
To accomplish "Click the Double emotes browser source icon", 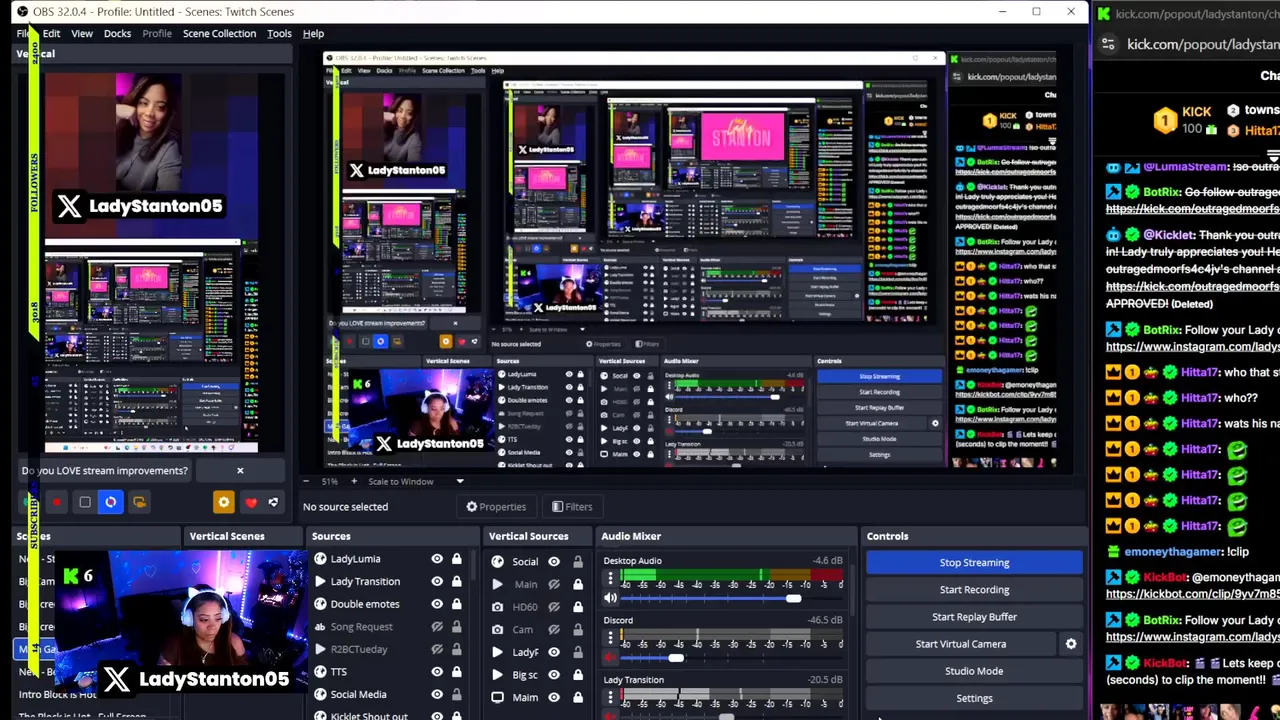I will [320, 604].
